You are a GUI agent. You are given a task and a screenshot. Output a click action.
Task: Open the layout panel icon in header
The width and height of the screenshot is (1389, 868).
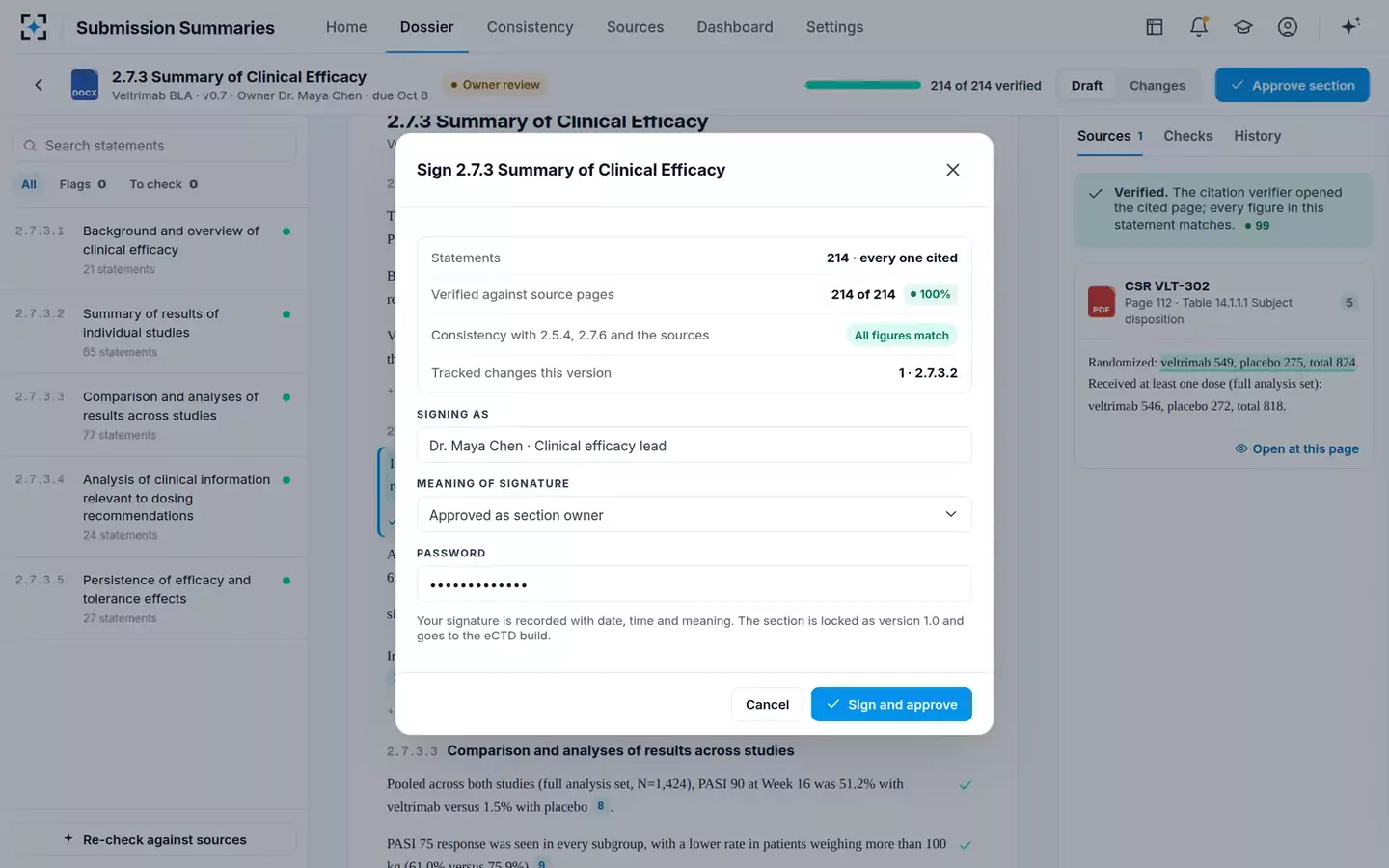tap(1155, 27)
